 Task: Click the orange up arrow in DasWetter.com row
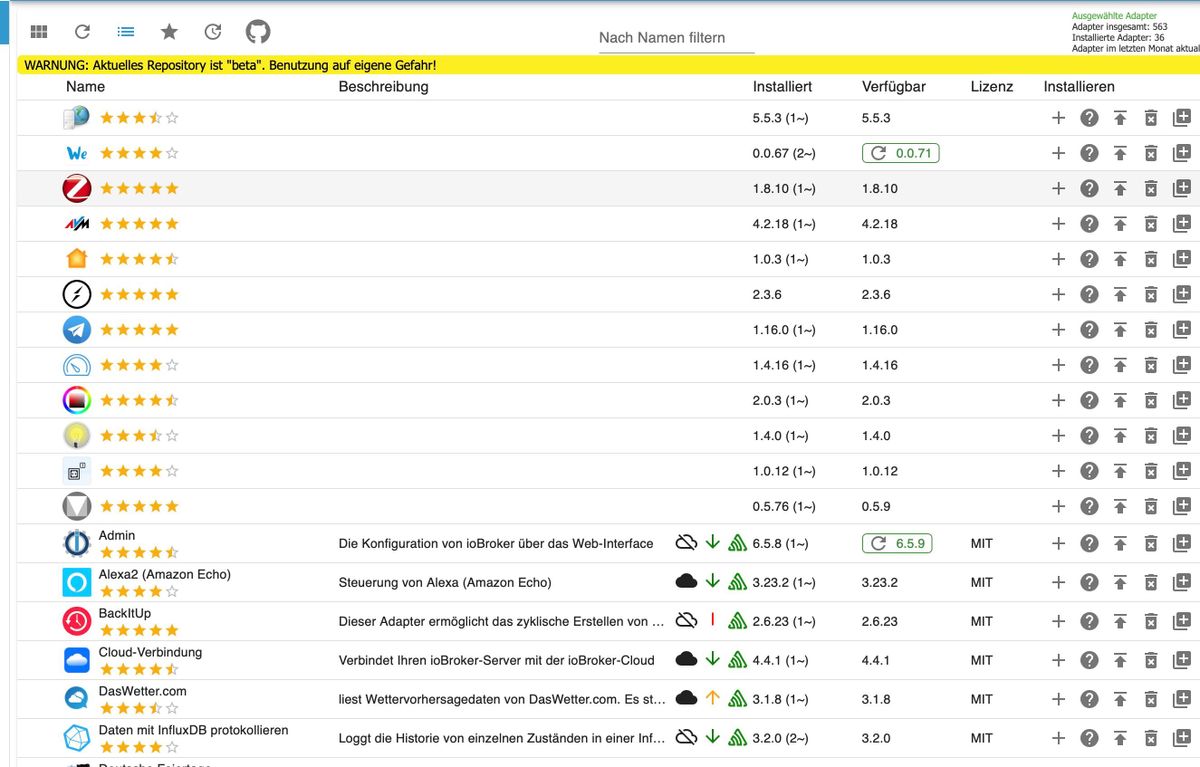713,699
